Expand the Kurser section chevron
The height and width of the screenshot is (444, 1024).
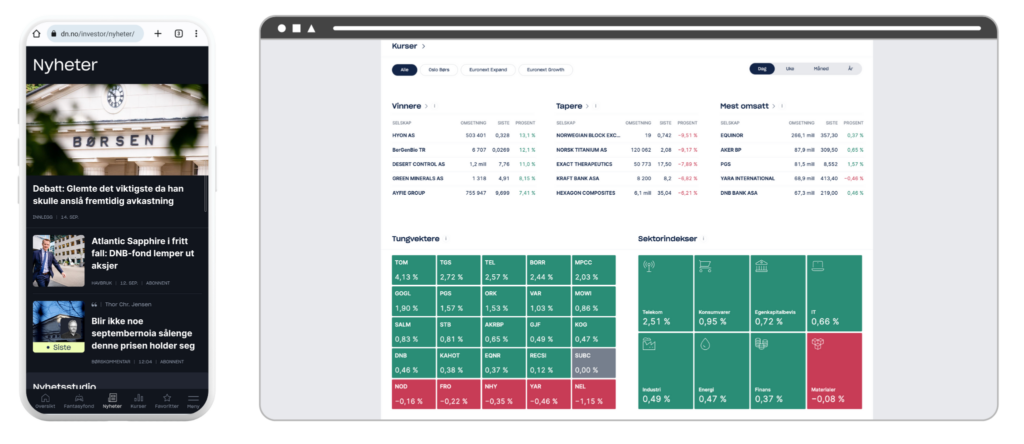tap(423, 46)
